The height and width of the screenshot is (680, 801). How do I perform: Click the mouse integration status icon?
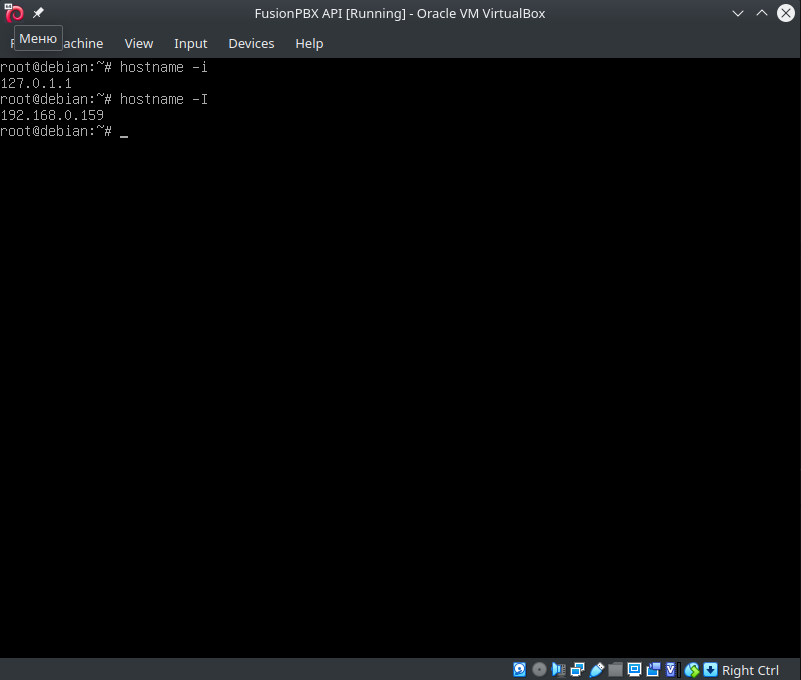(692, 669)
